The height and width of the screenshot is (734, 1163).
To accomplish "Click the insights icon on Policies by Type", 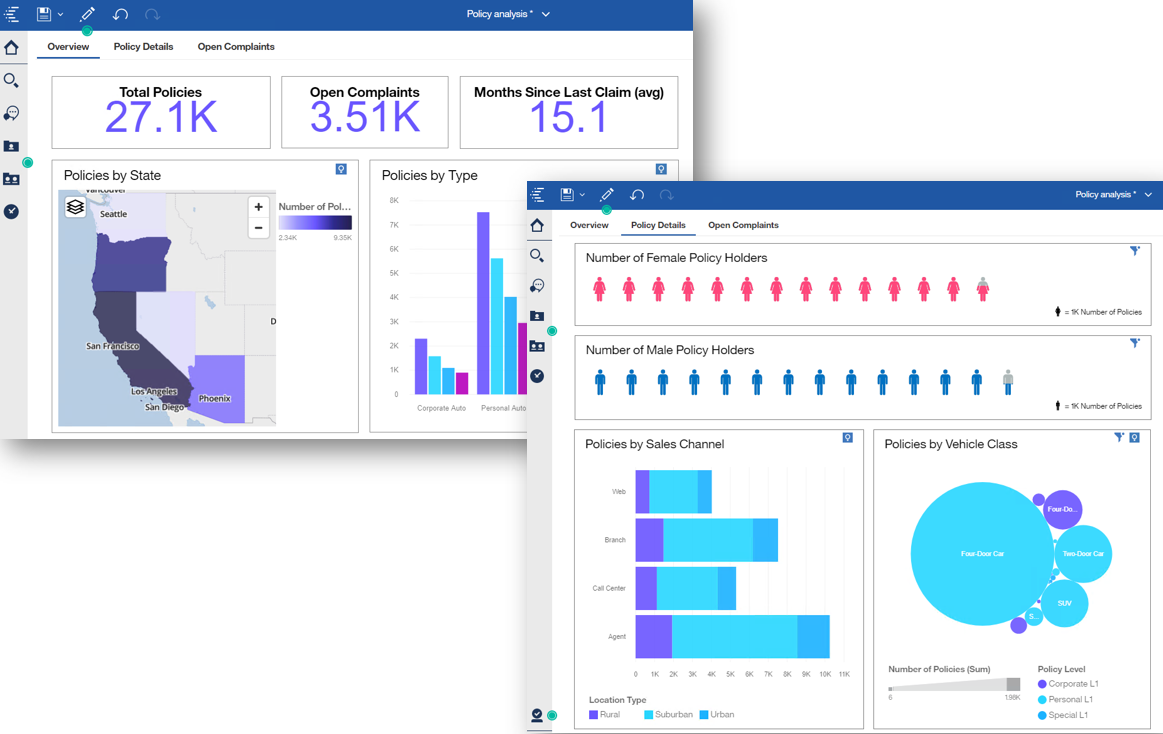I will pyautogui.click(x=661, y=169).
